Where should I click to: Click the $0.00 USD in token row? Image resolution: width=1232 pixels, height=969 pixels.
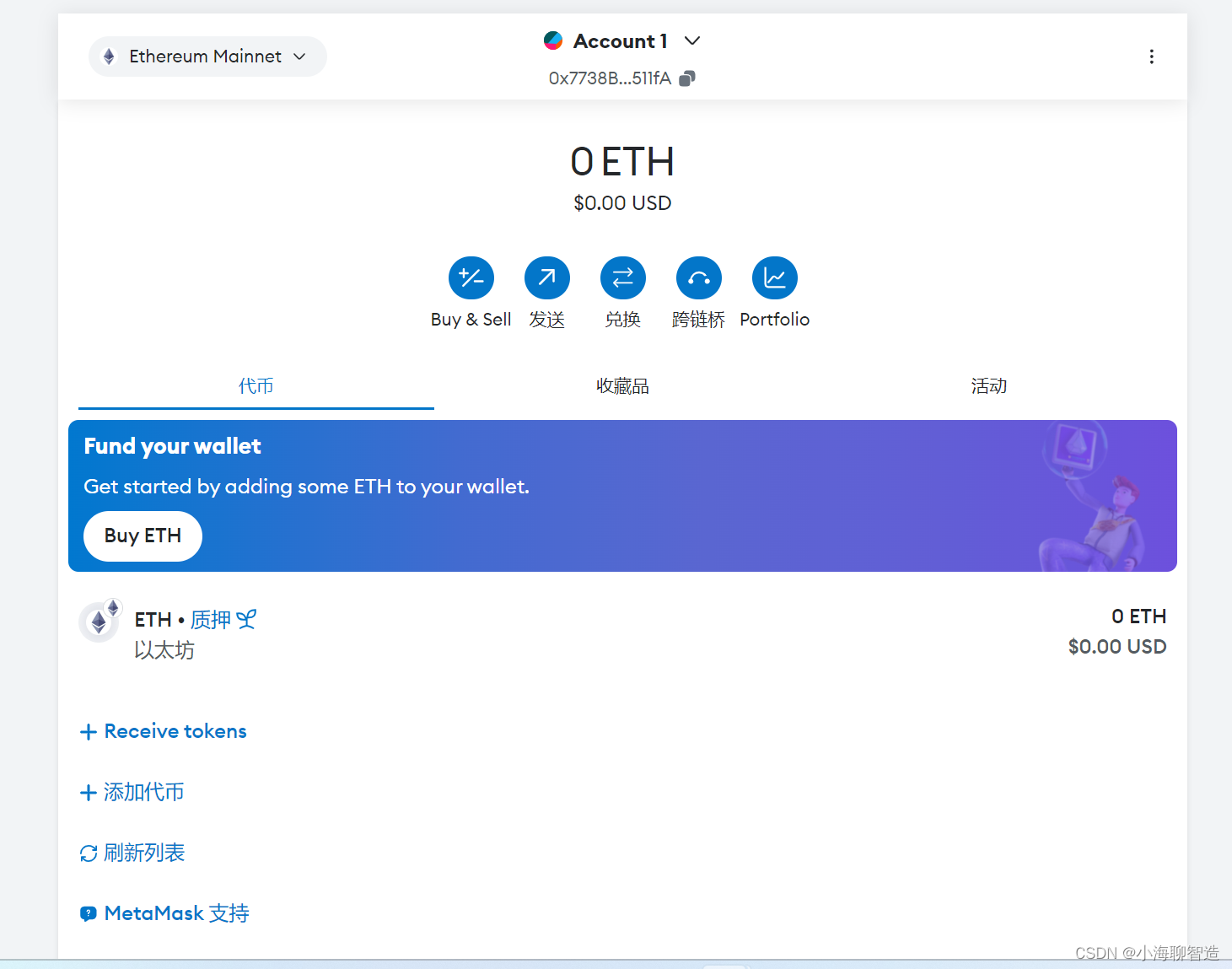(1117, 647)
